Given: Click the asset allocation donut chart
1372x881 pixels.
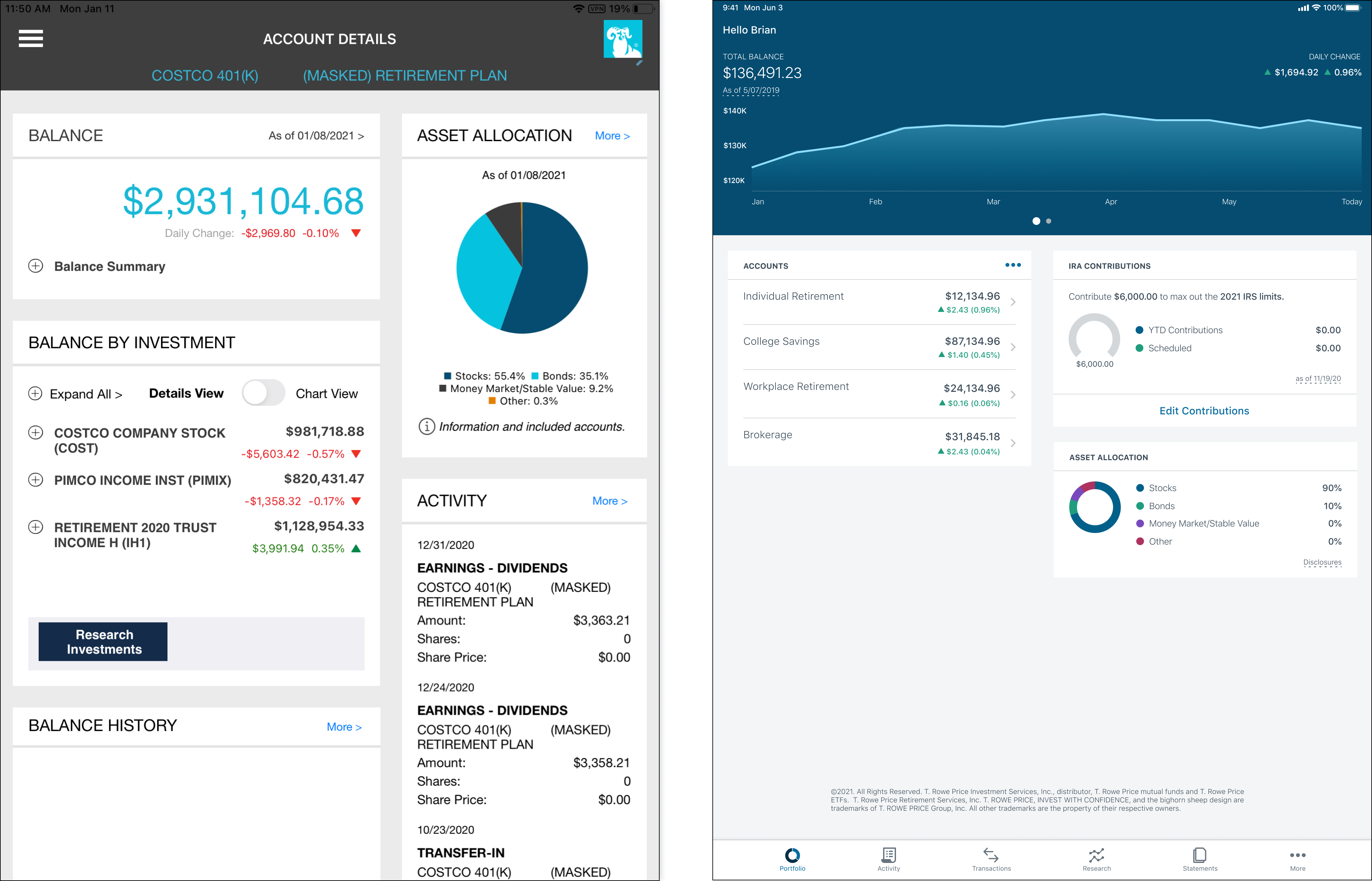Looking at the screenshot, I should point(1095,507).
